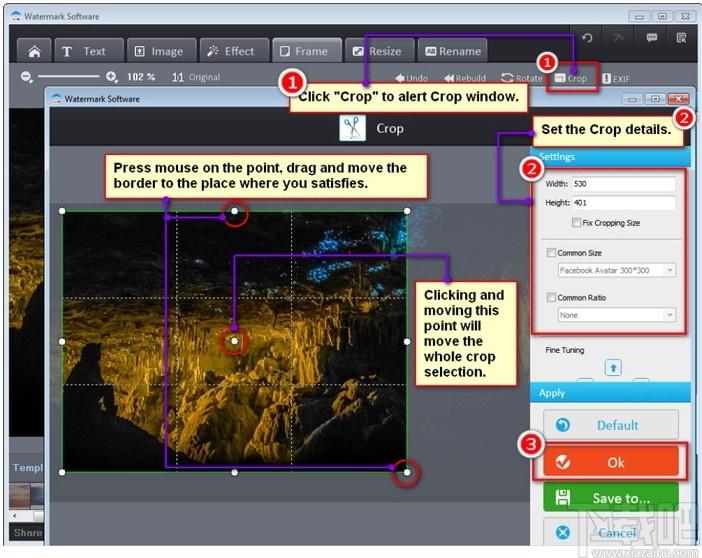Open the Text watermark tab
This screenshot has height=558, width=702.
coord(89,52)
